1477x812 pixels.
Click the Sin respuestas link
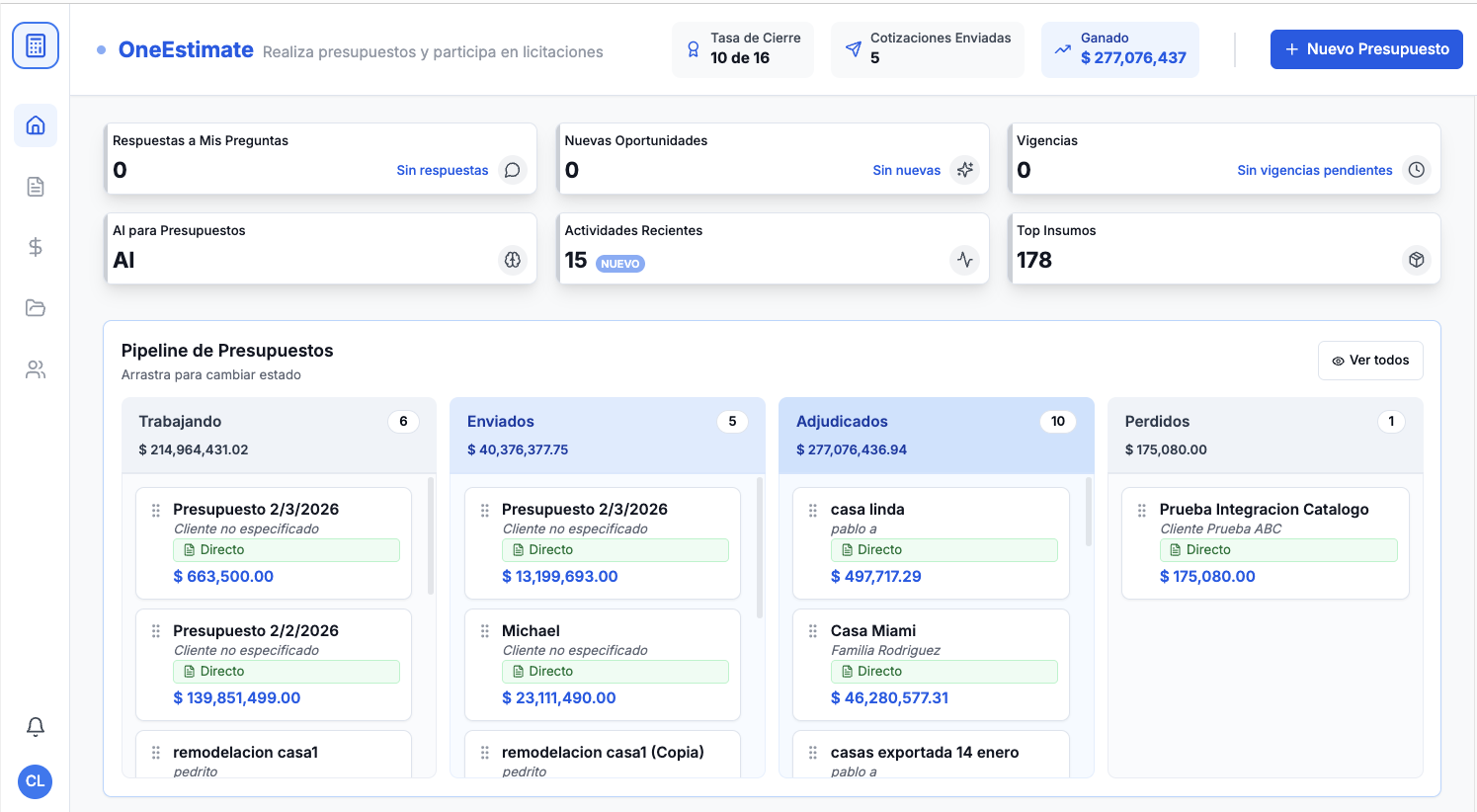pyautogui.click(x=442, y=170)
